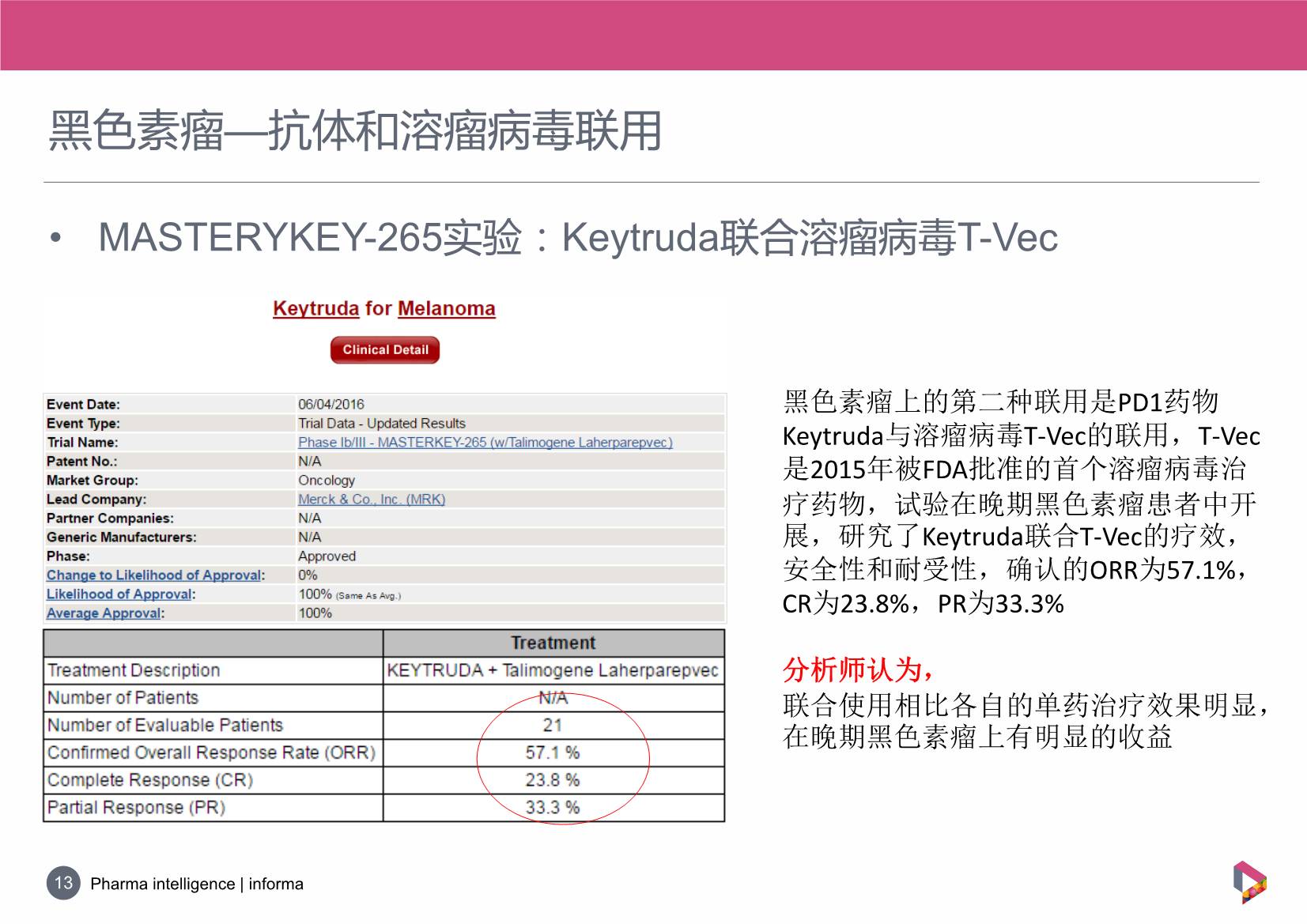The height and width of the screenshot is (924, 1307).
Task: Select evaluable patients value 21
Action: tap(553, 725)
